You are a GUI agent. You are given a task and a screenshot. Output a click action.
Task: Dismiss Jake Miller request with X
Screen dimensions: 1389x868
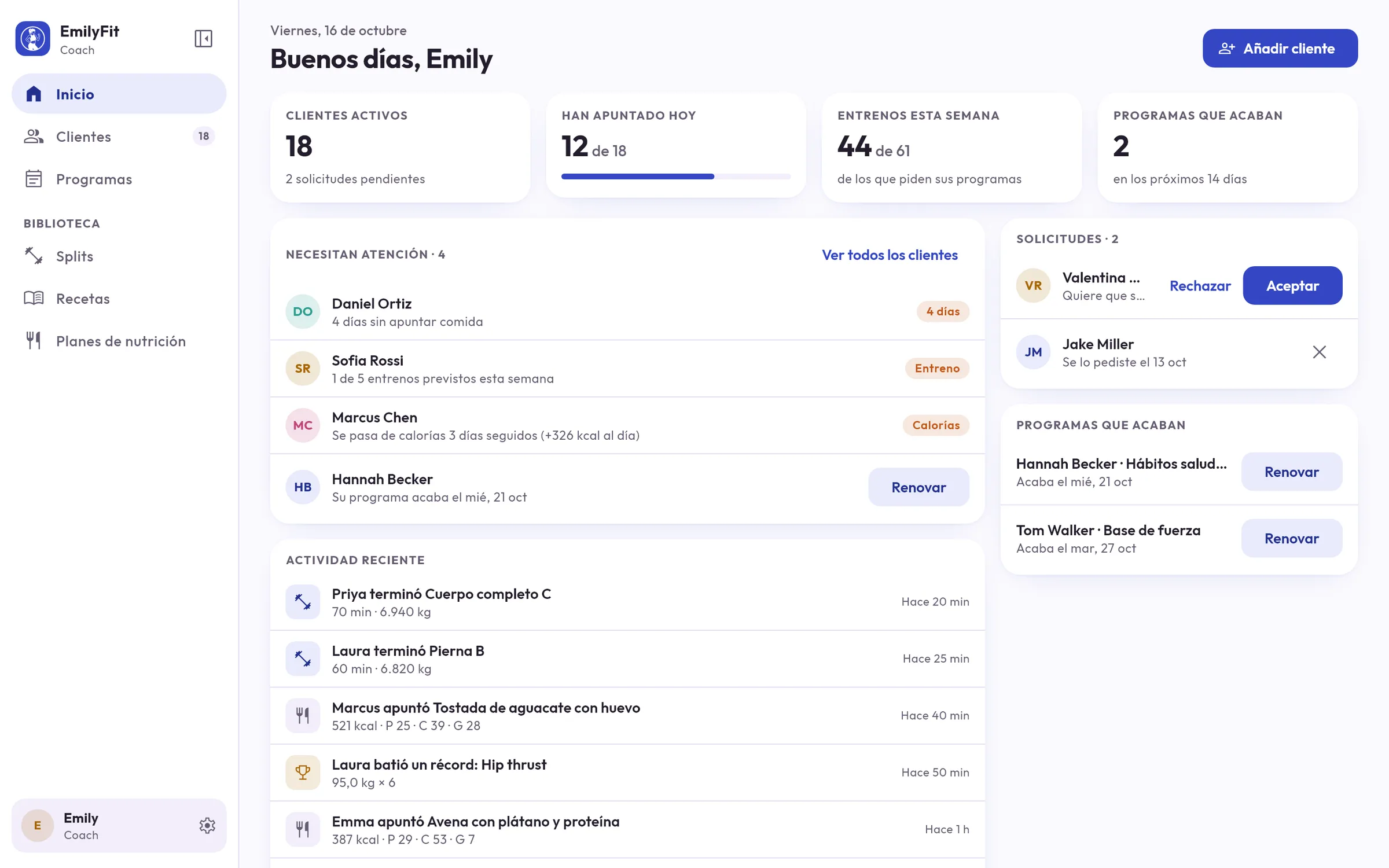point(1319,352)
